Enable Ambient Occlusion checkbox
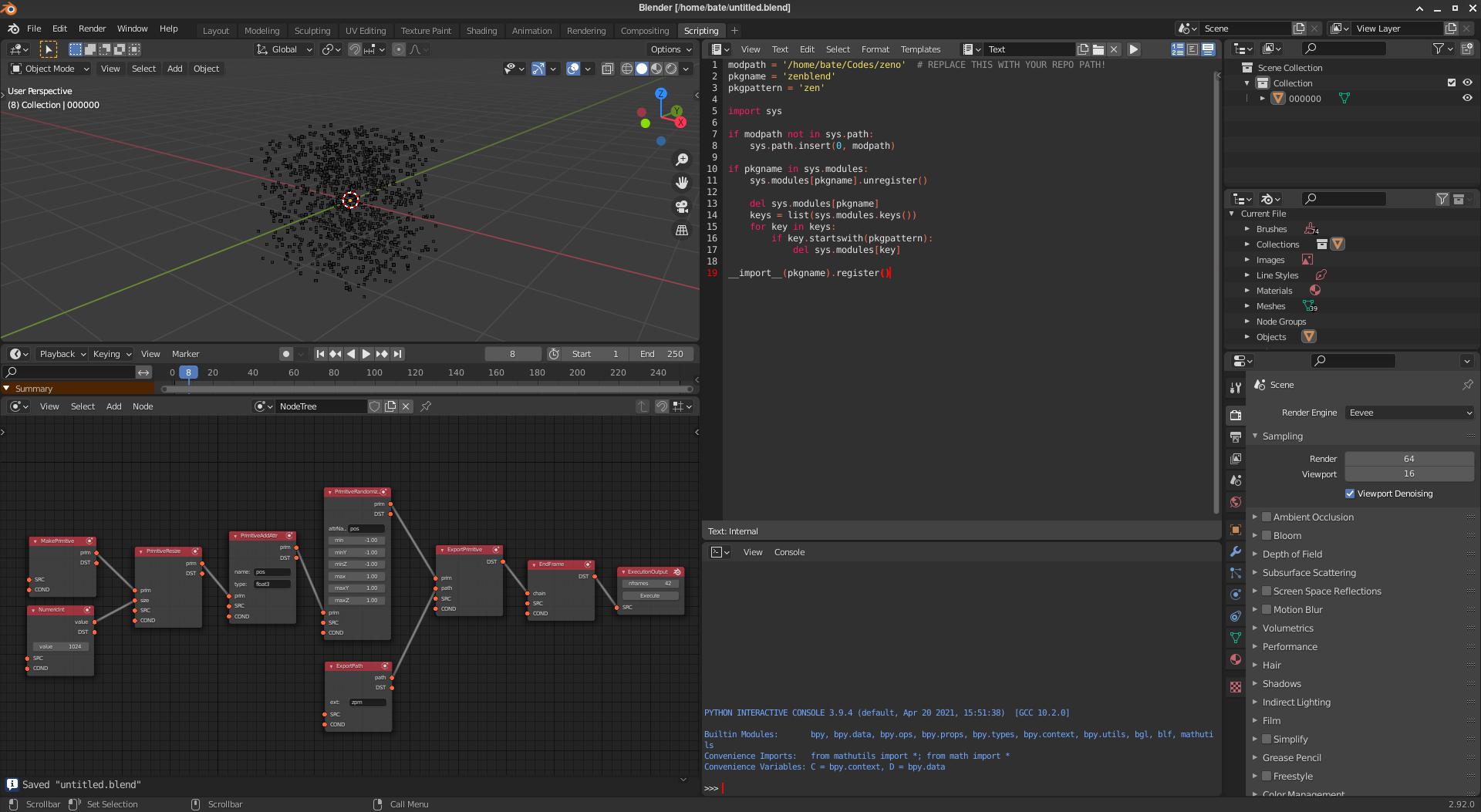This screenshot has width=1481, height=812. (x=1267, y=517)
